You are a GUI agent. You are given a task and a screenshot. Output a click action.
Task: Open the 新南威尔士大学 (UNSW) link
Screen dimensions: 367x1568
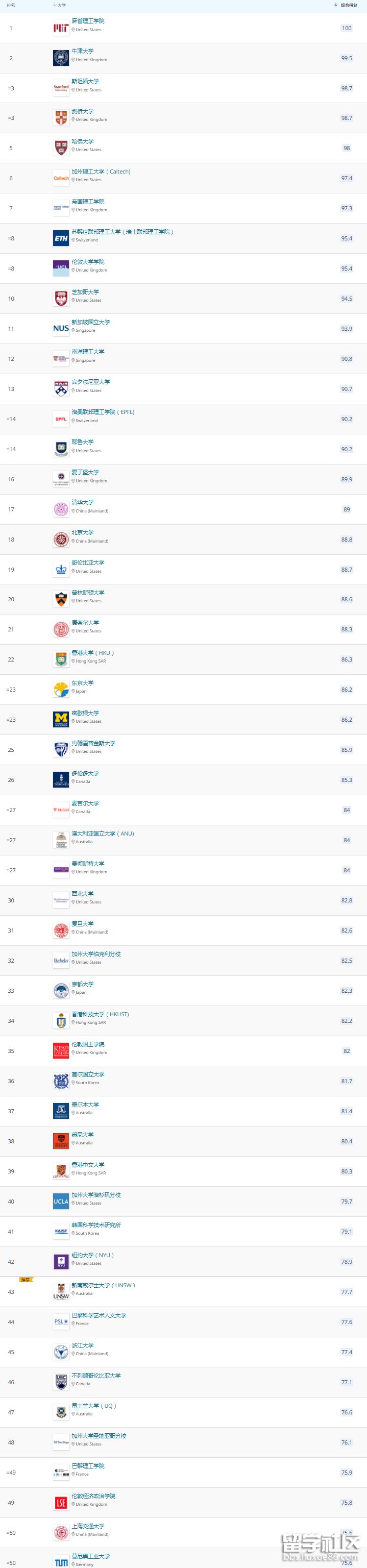point(103,1285)
